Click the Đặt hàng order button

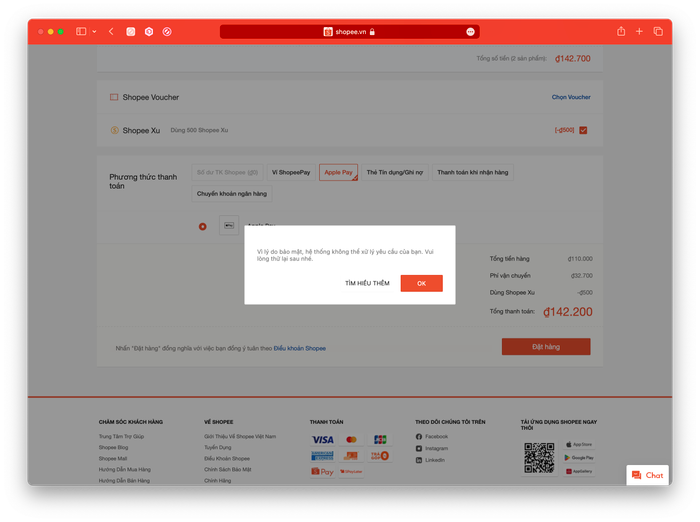546,347
